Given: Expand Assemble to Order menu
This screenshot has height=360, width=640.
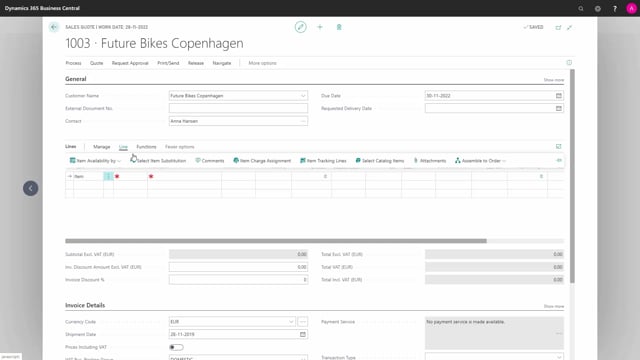Looking at the screenshot, I should (480, 161).
